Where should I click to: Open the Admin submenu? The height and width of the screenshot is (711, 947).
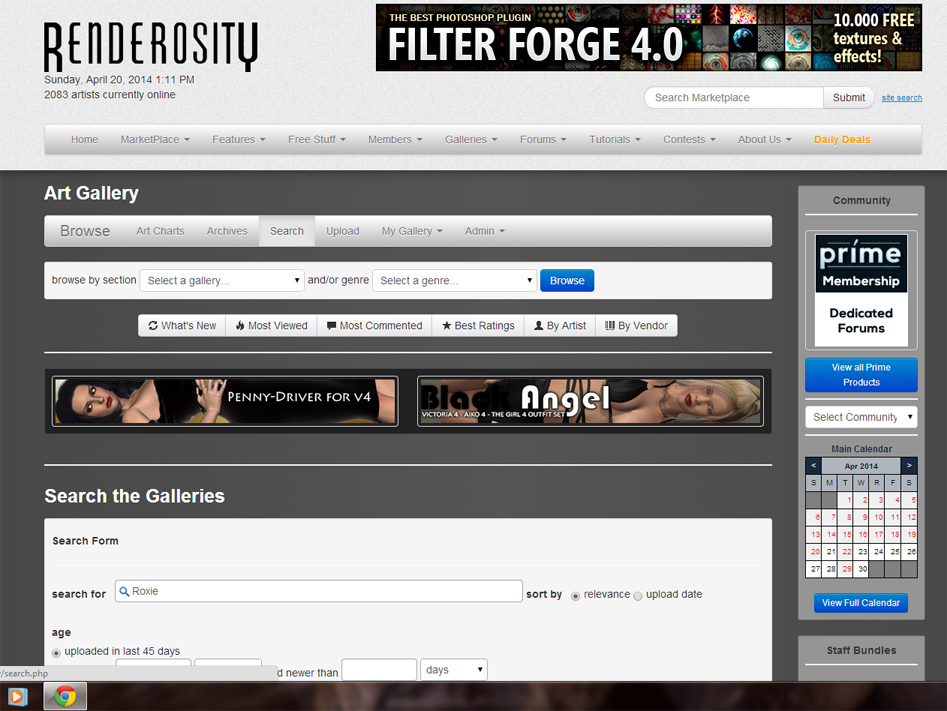click(x=484, y=231)
